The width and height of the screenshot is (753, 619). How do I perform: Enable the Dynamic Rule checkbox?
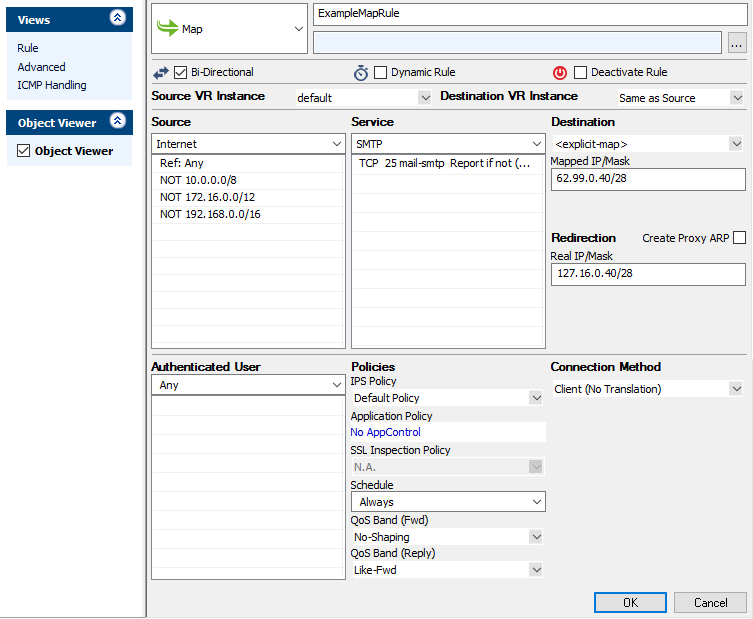380,73
